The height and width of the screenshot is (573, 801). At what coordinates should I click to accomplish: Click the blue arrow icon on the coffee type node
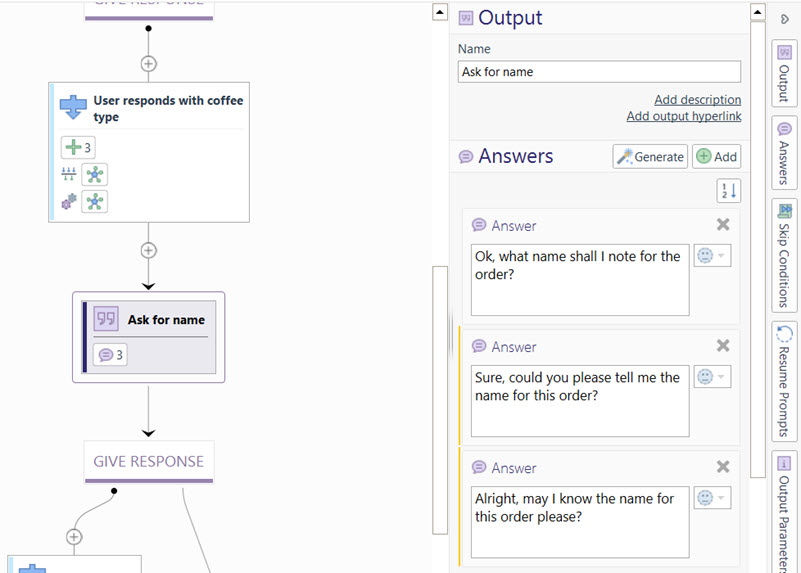coord(74,107)
